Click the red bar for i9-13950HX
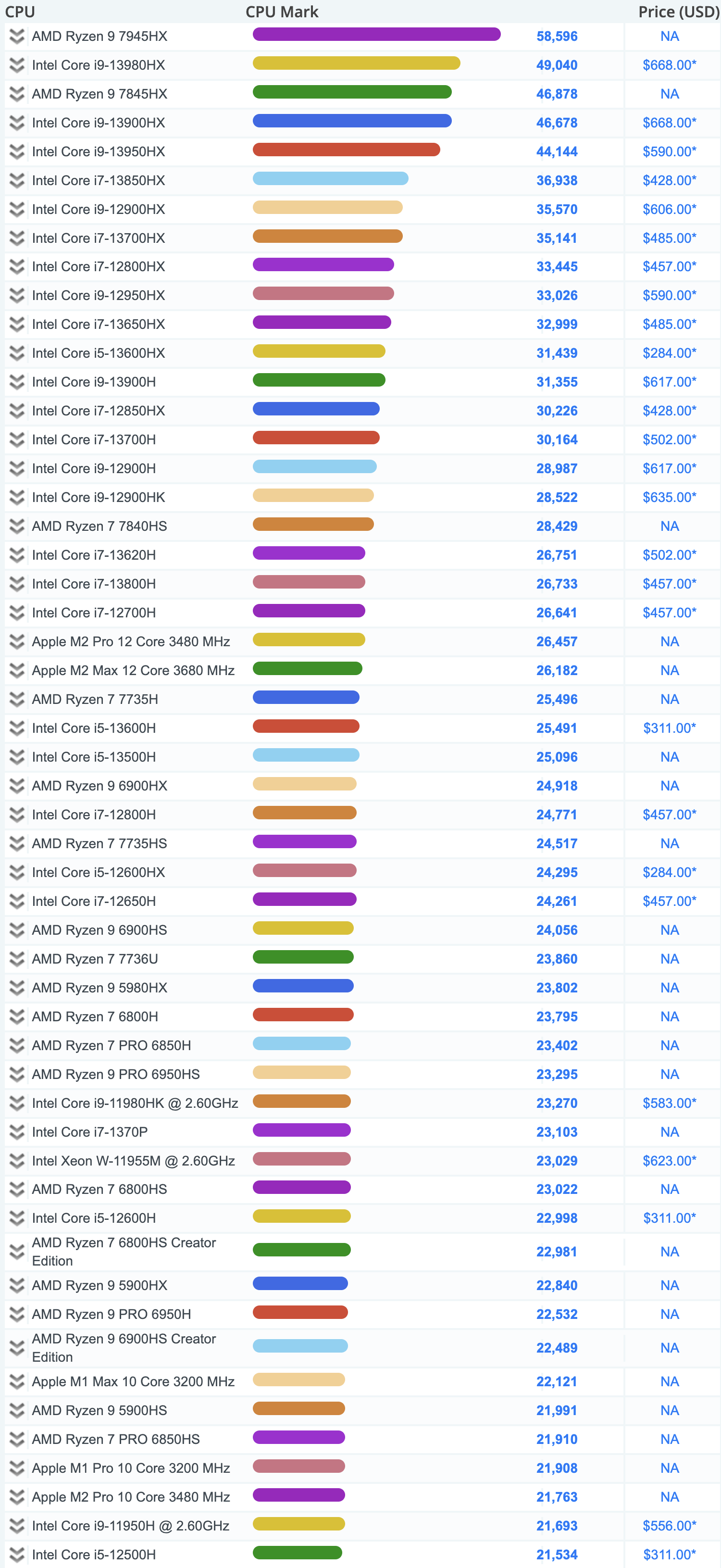721x1568 pixels. [x=346, y=150]
